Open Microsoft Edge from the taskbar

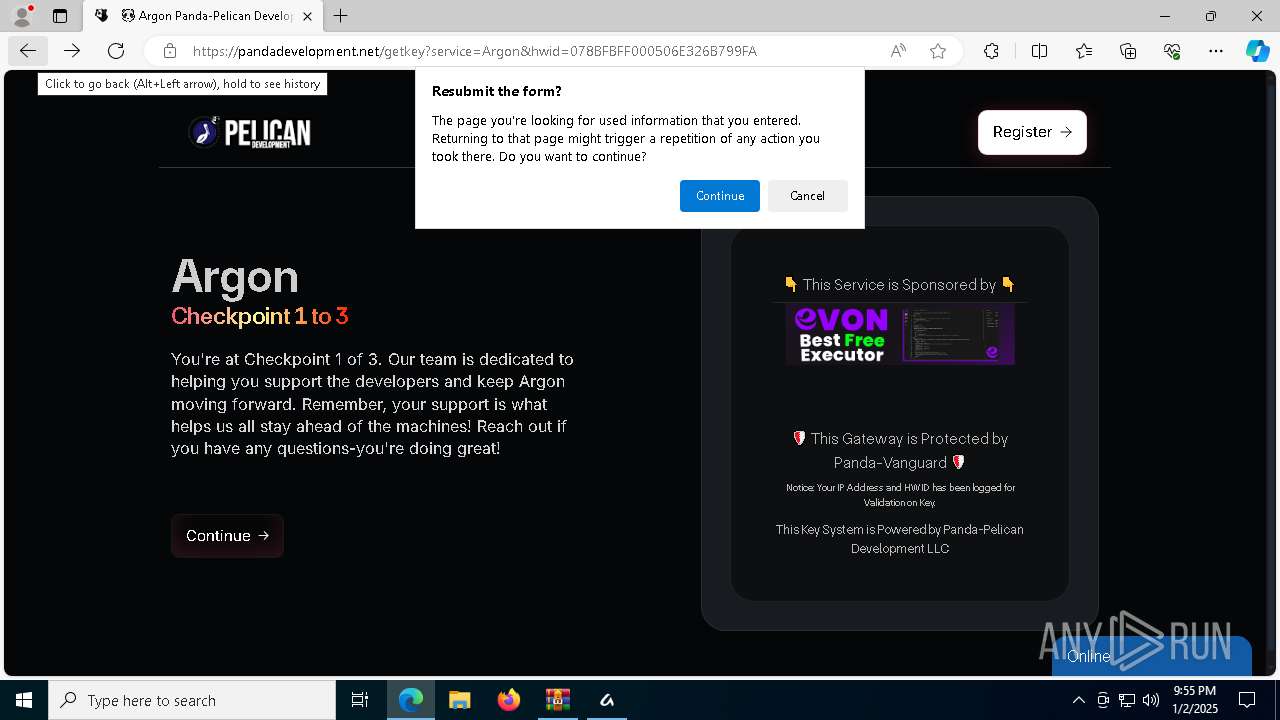(411, 700)
